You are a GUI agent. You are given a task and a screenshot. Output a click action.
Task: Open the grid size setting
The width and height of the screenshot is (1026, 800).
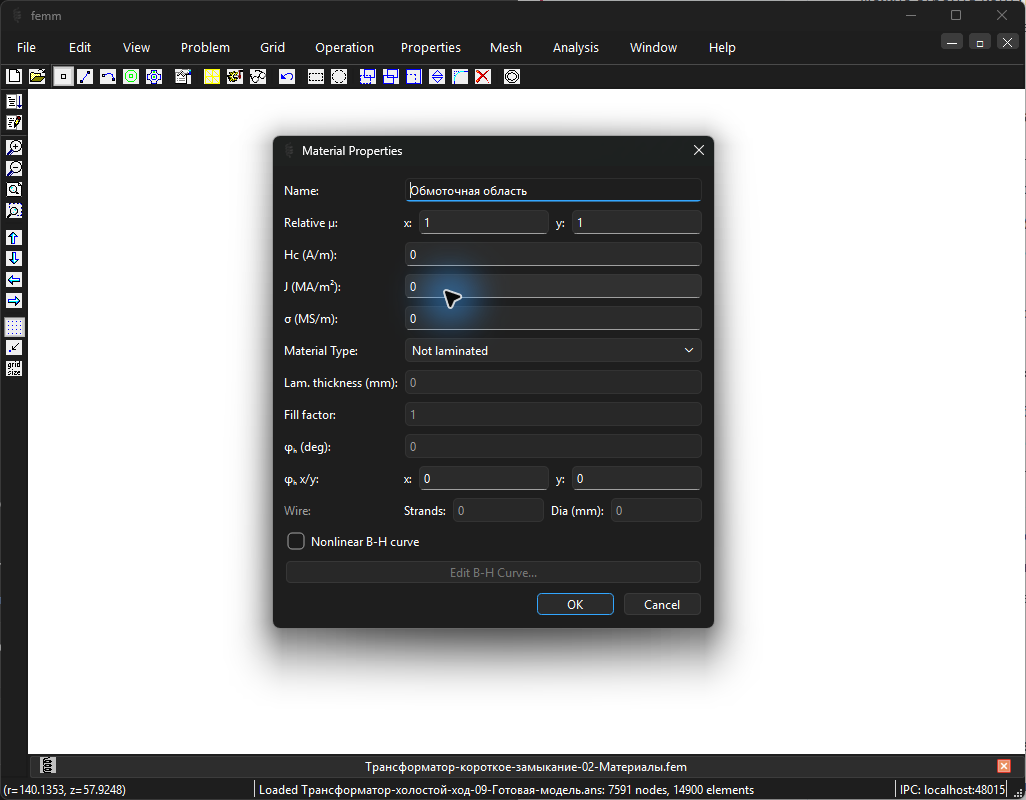point(14,368)
